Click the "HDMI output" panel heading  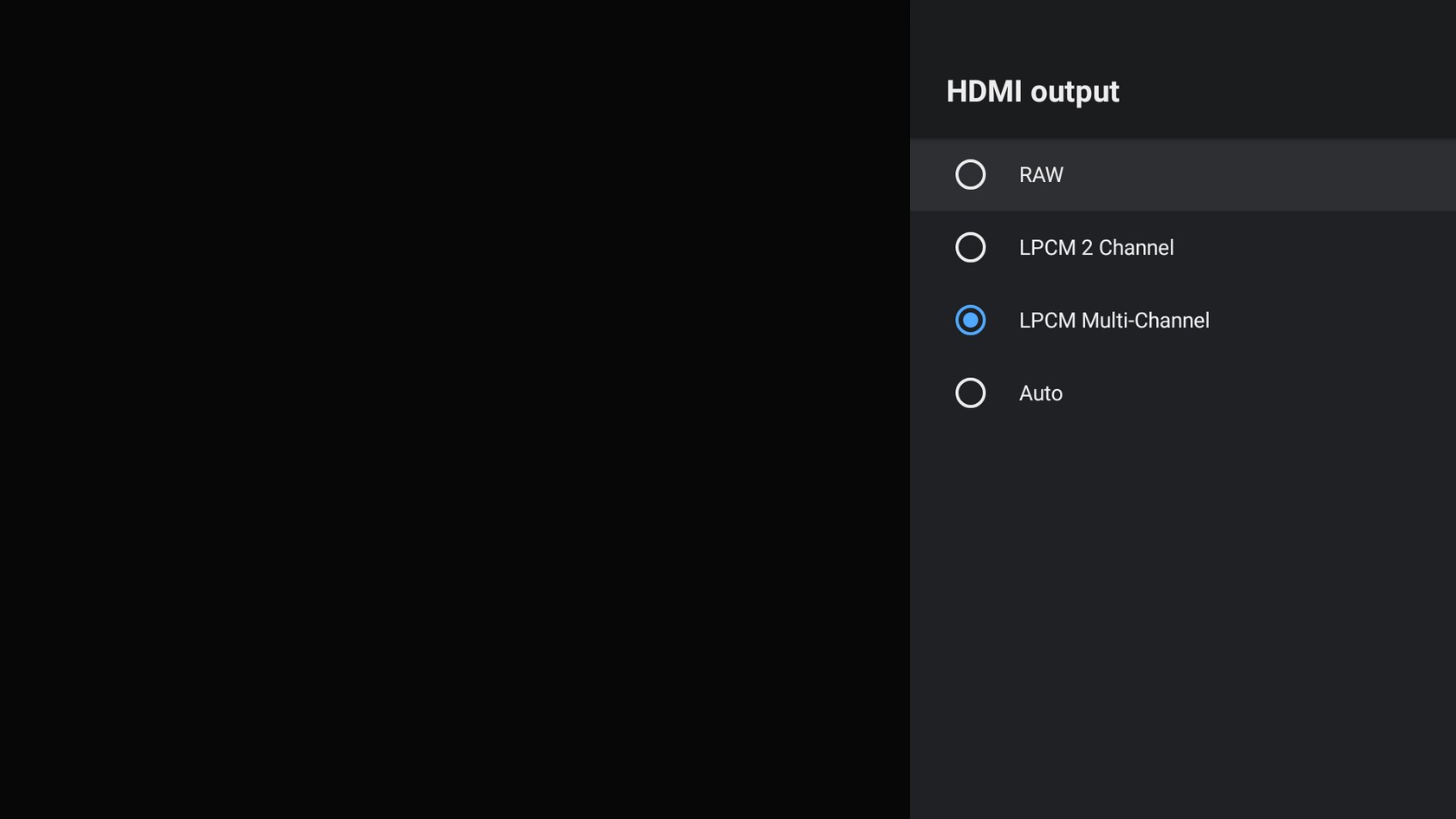[1032, 92]
